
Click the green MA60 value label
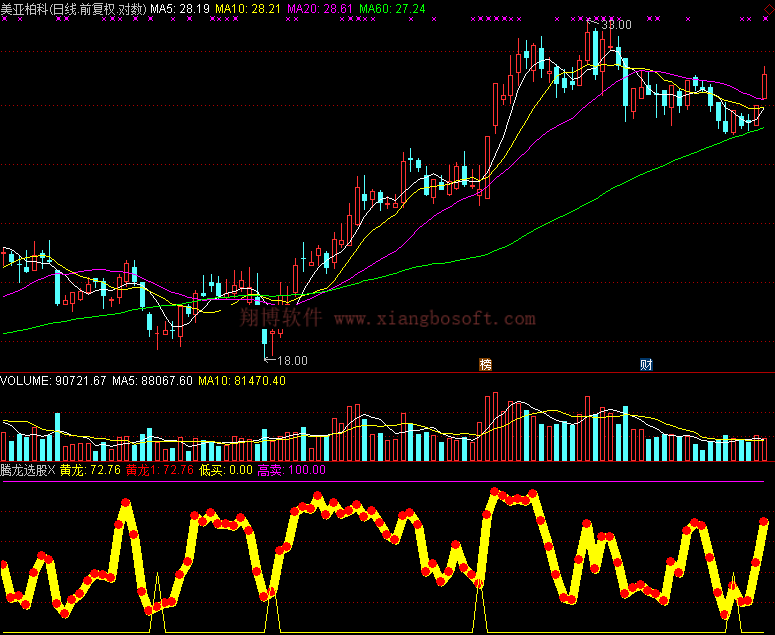point(392,8)
